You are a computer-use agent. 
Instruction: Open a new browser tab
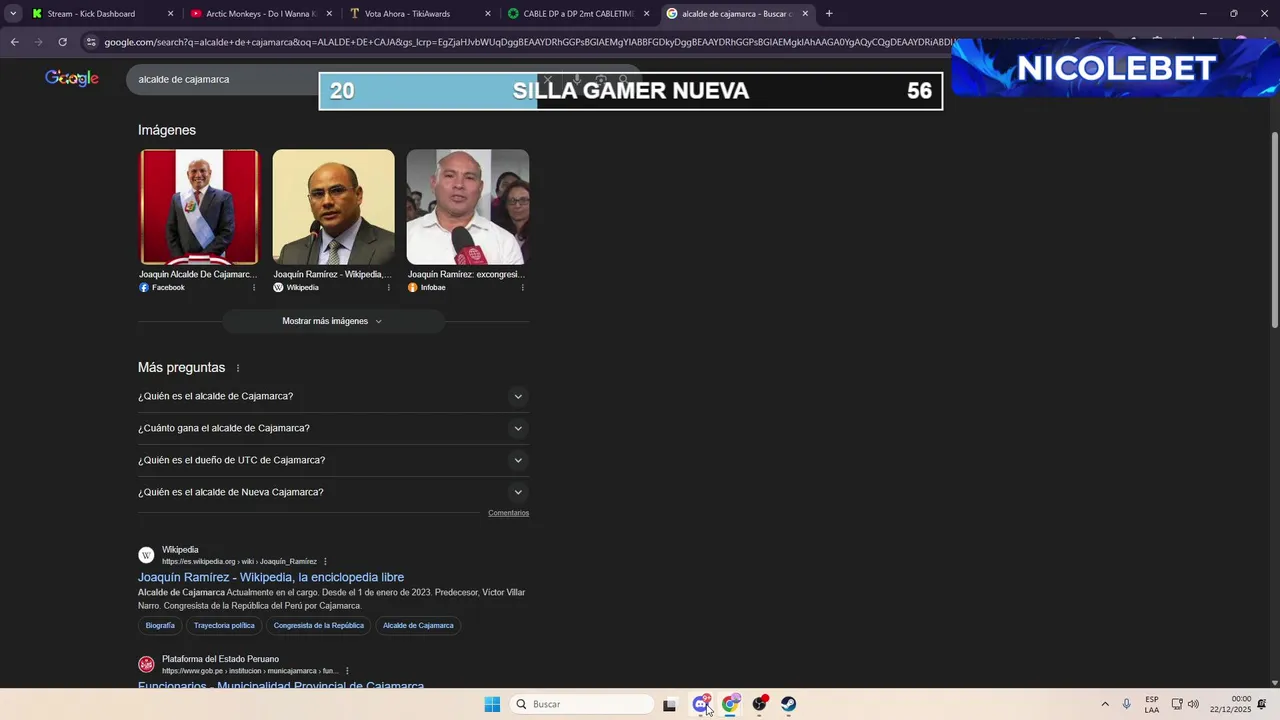(828, 14)
